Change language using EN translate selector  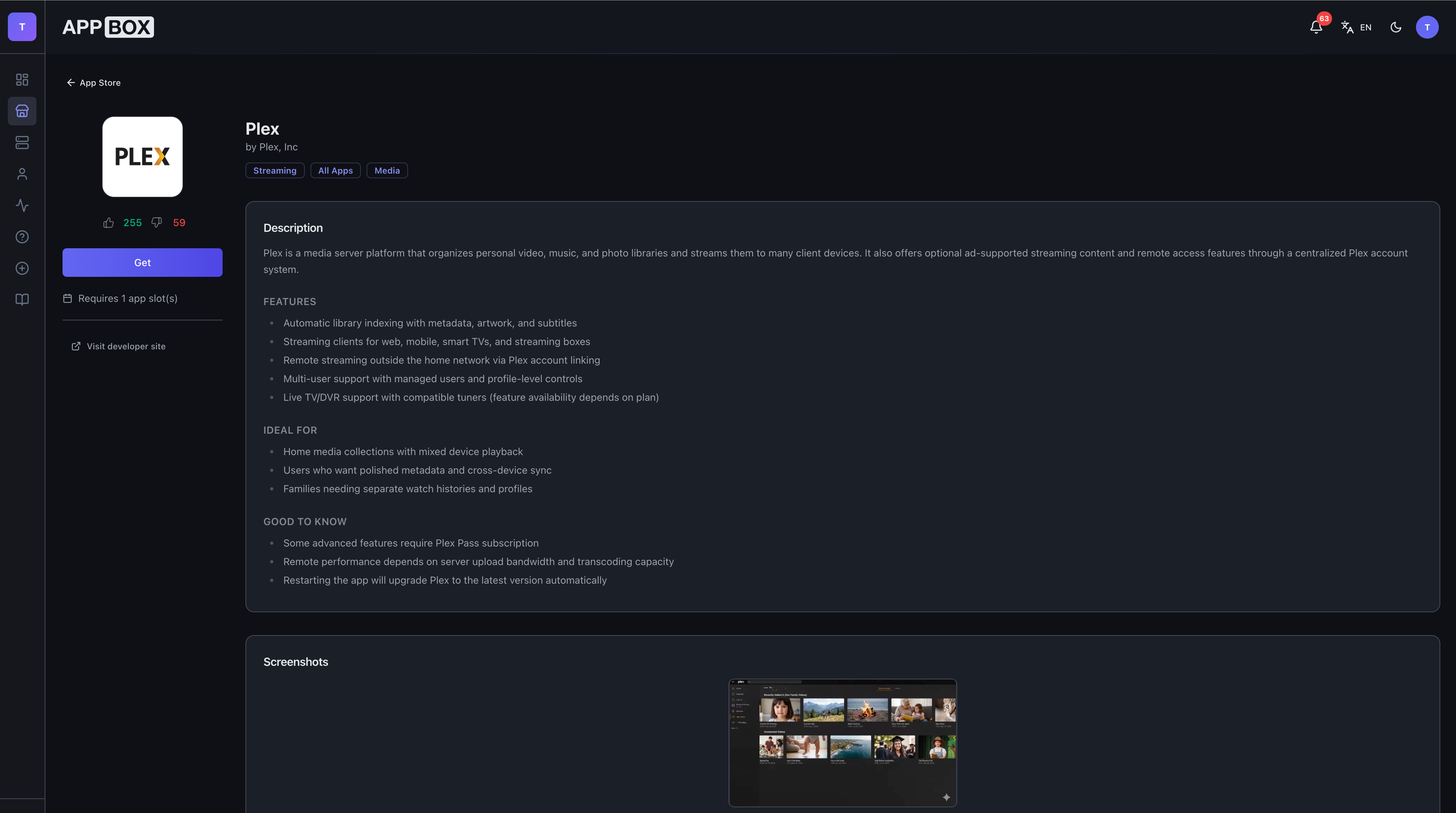(1357, 27)
